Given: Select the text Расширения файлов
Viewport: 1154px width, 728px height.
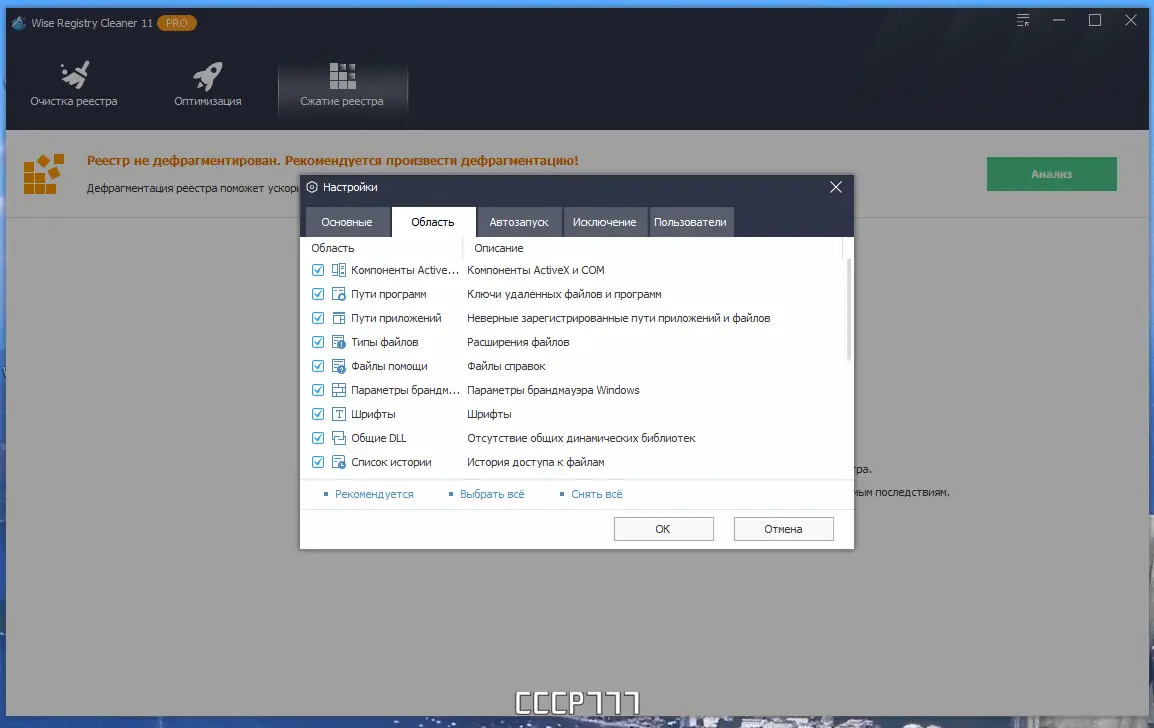Looking at the screenshot, I should click(518, 342).
